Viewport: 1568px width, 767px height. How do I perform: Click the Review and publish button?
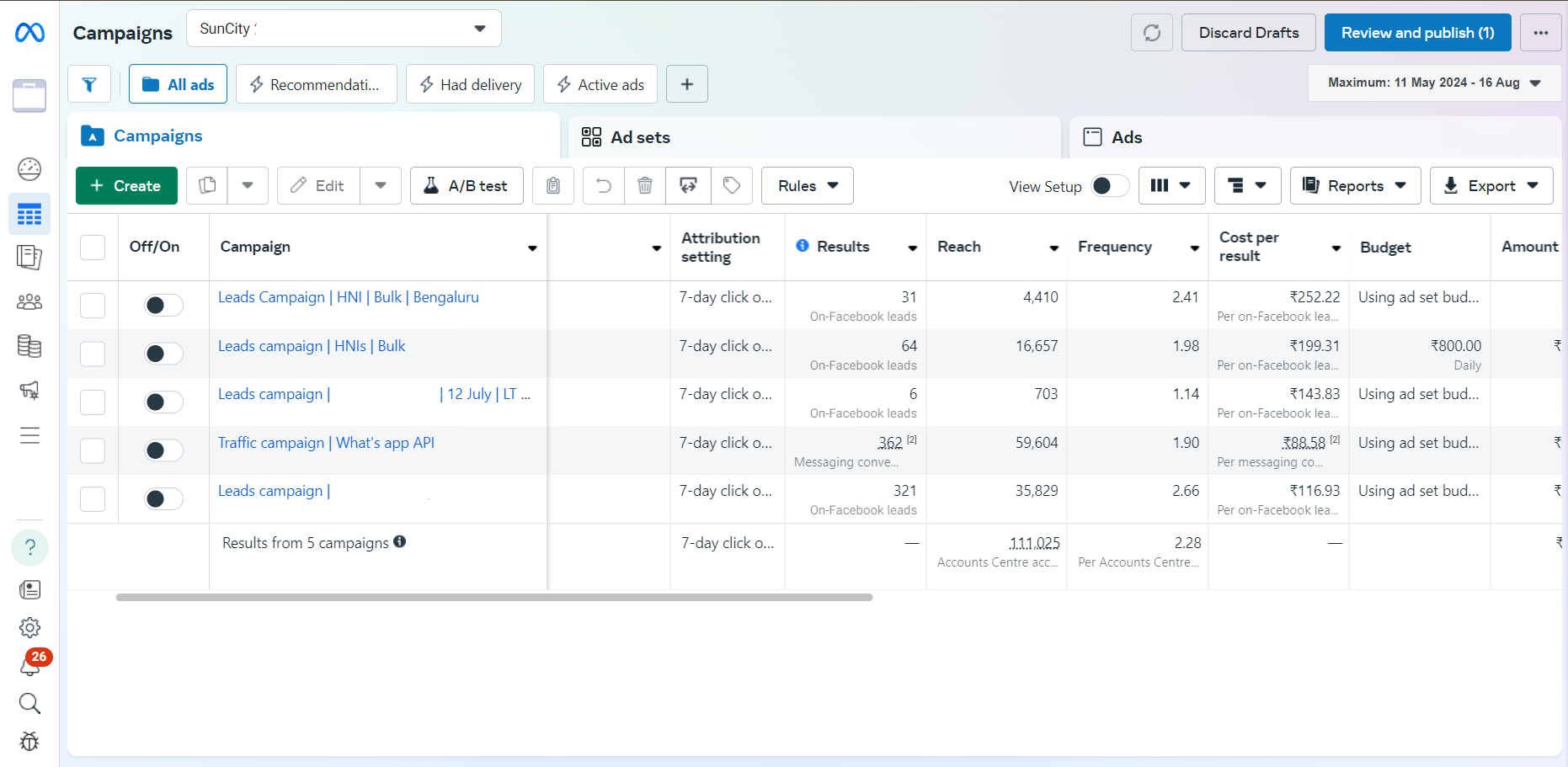click(x=1417, y=33)
